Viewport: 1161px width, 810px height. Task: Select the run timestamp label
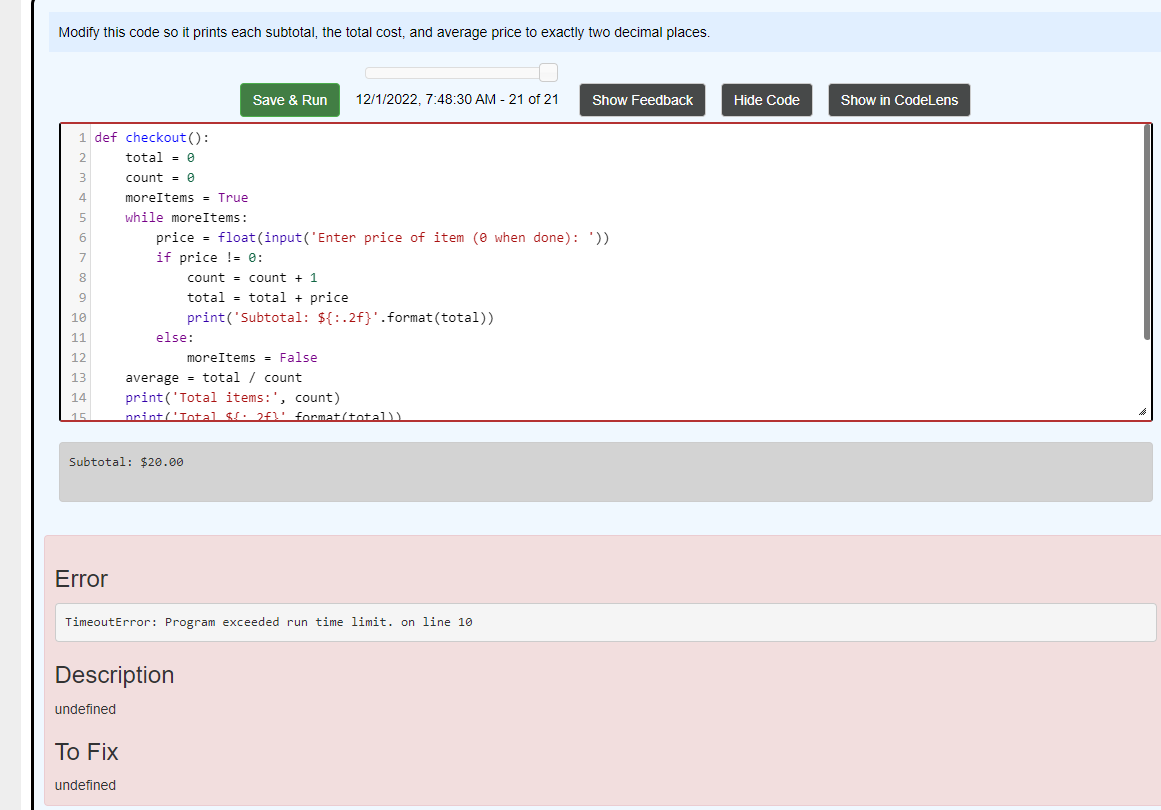pos(459,100)
